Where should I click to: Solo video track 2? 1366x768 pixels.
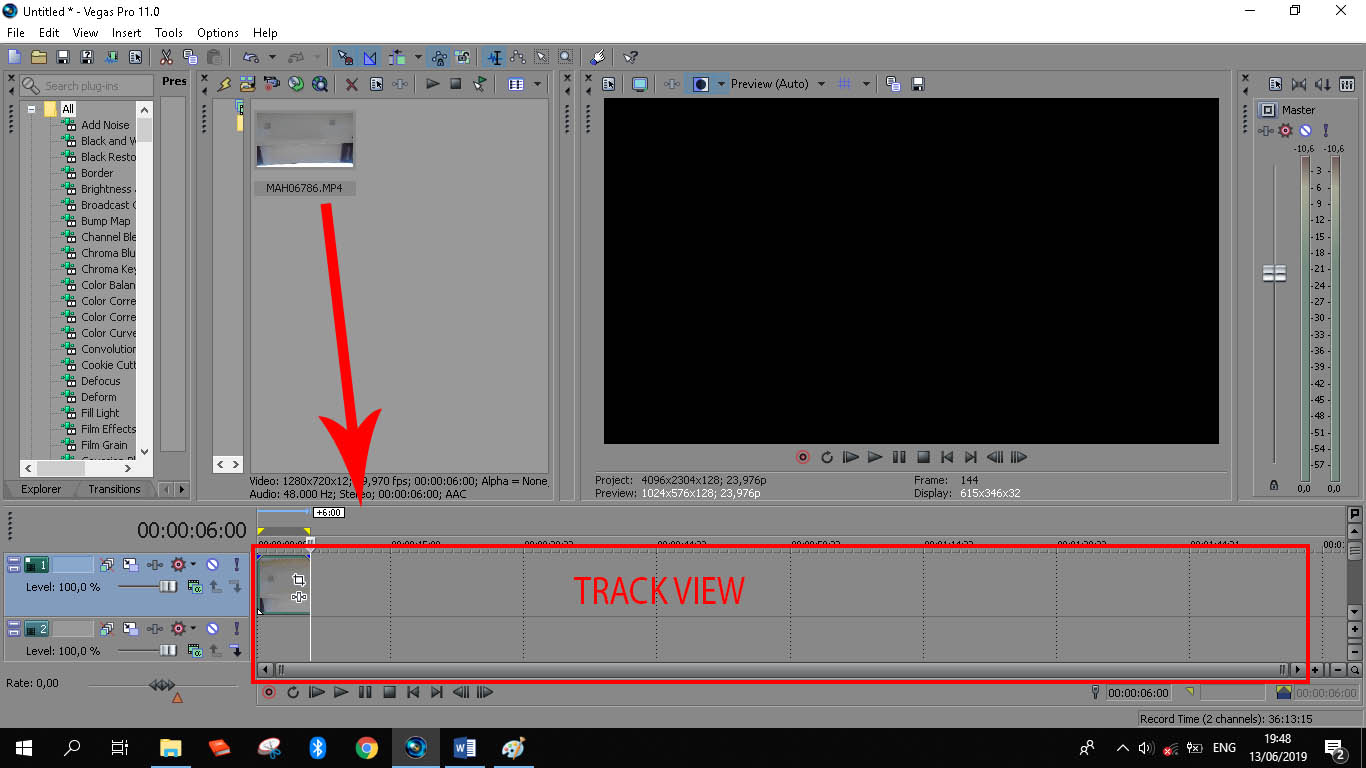pos(236,629)
